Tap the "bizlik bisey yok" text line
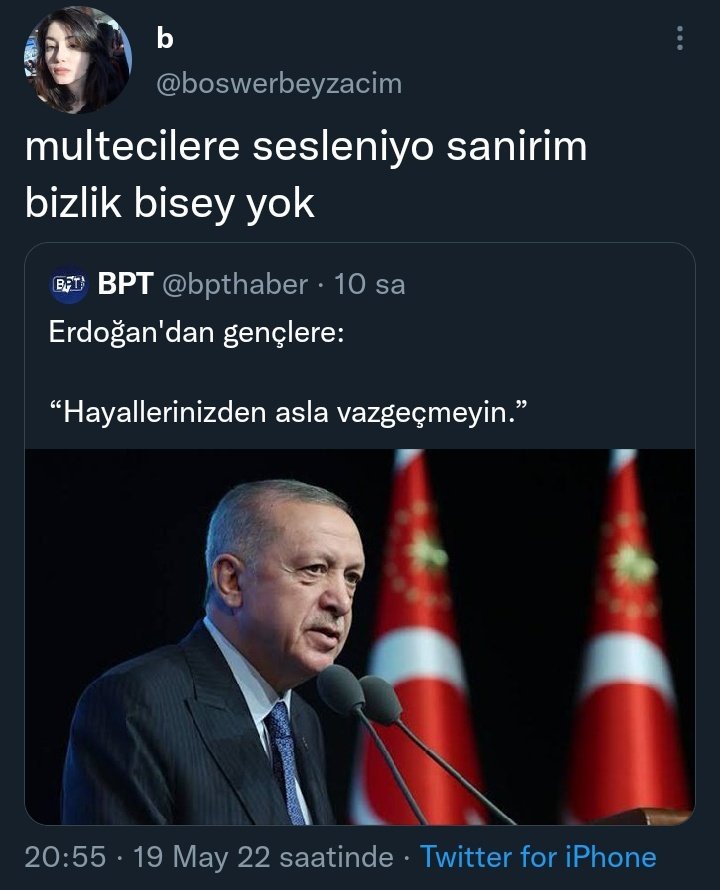 pyautogui.click(x=170, y=203)
